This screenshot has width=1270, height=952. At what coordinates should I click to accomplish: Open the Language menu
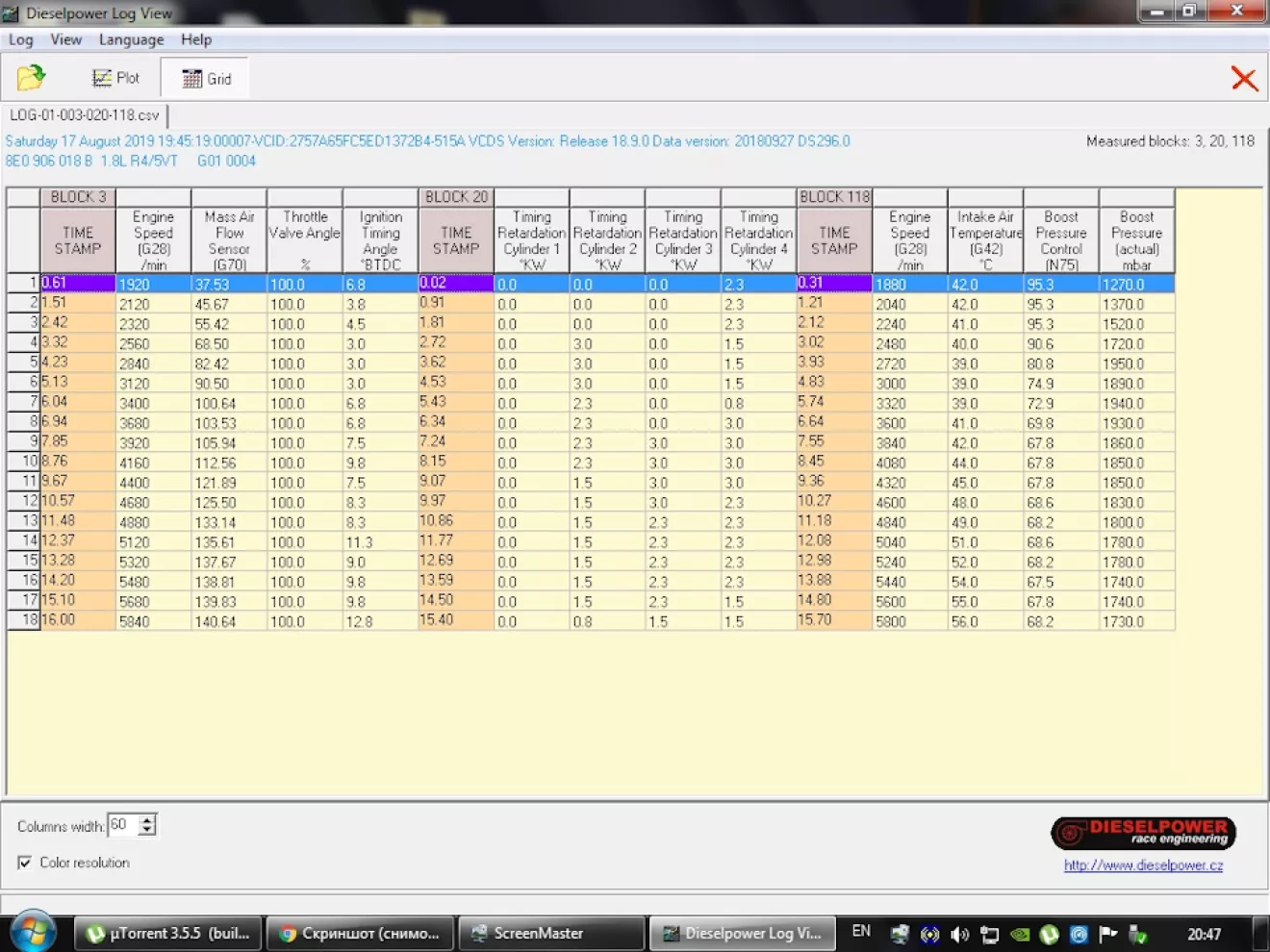[x=131, y=39]
